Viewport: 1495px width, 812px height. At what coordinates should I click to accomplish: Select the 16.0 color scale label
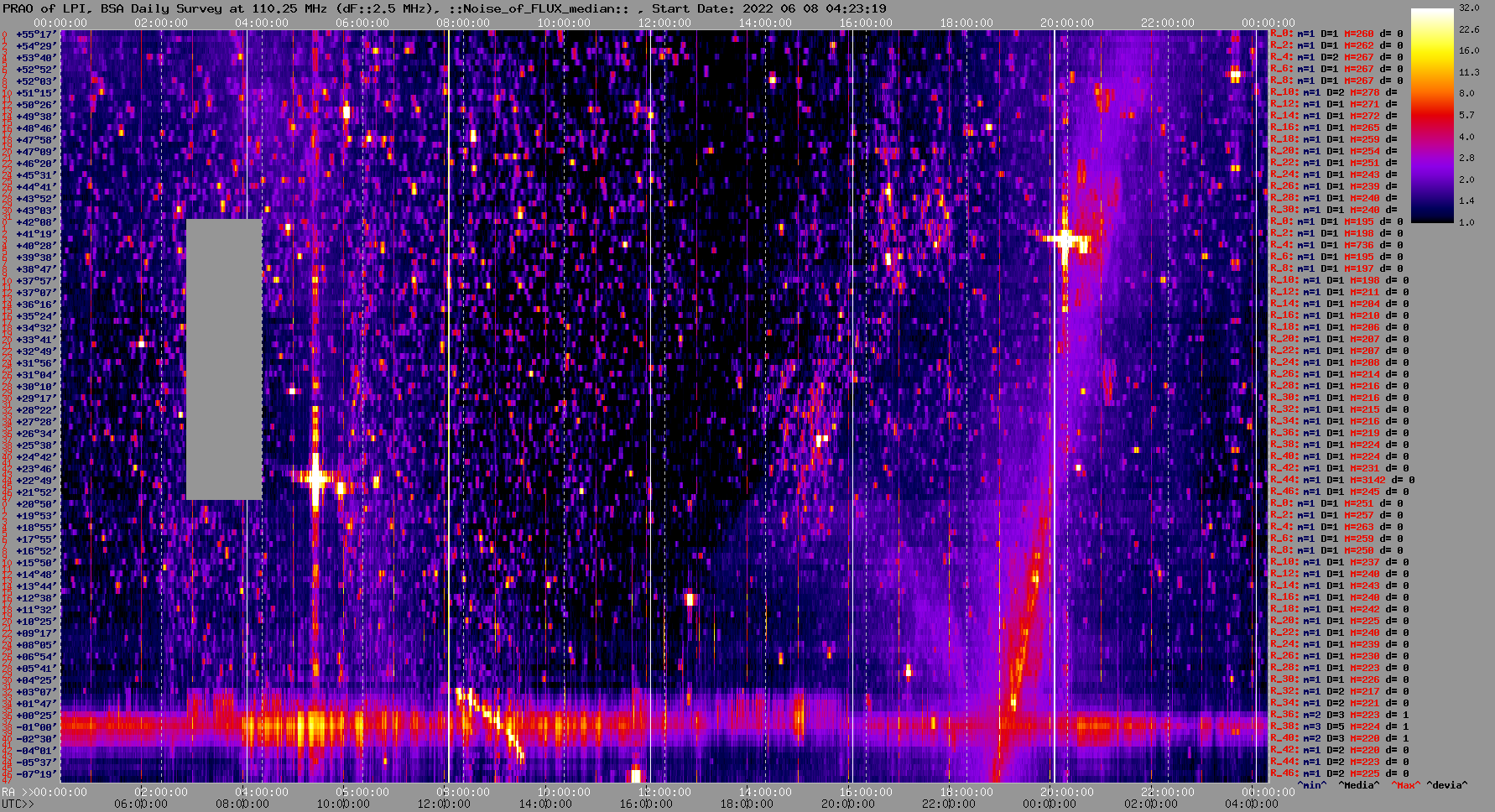[1469, 50]
